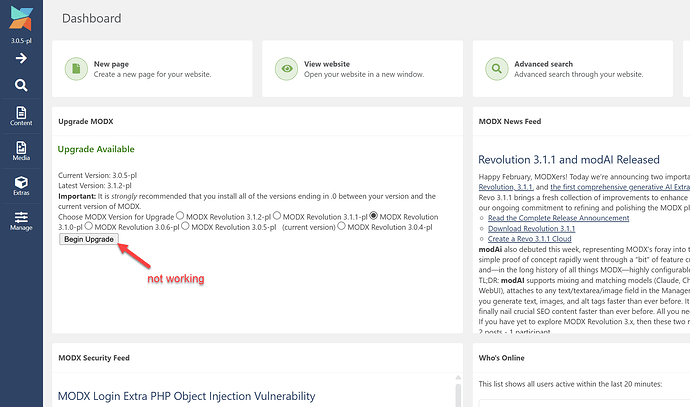The image size is (690, 407).
Task: Click the New page document icon
Action: (x=77, y=69)
